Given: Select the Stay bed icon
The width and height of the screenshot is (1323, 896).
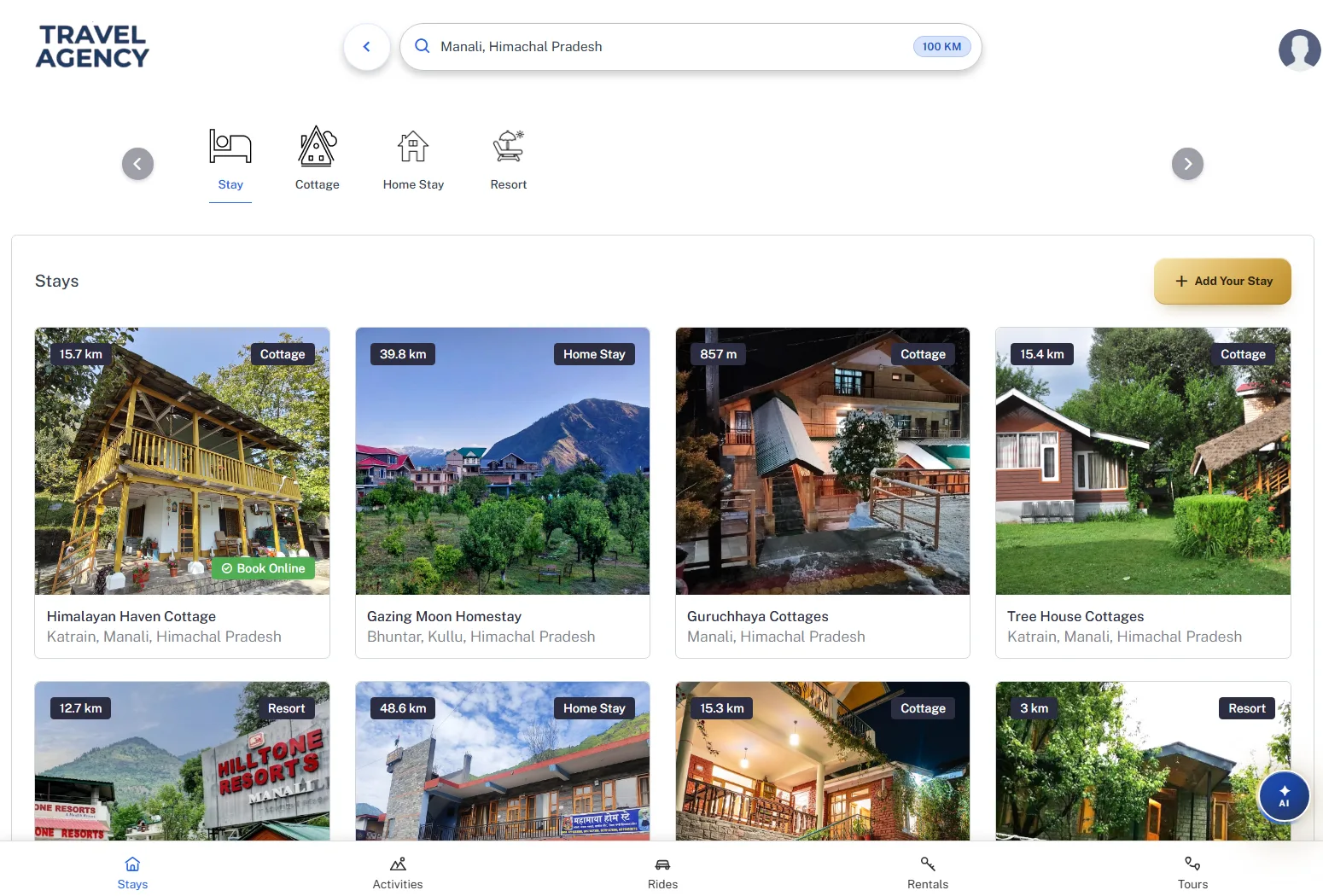Looking at the screenshot, I should (x=230, y=146).
